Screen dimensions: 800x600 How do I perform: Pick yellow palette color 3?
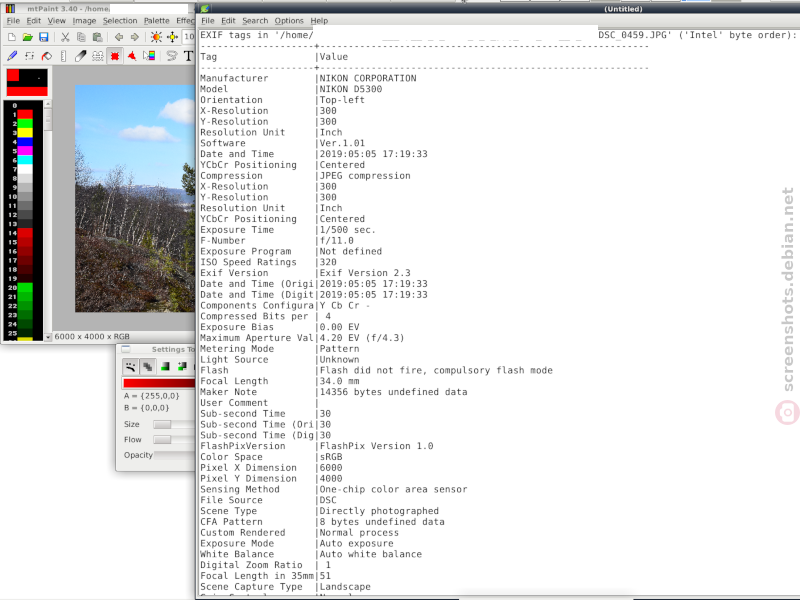pyautogui.click(x=25, y=133)
